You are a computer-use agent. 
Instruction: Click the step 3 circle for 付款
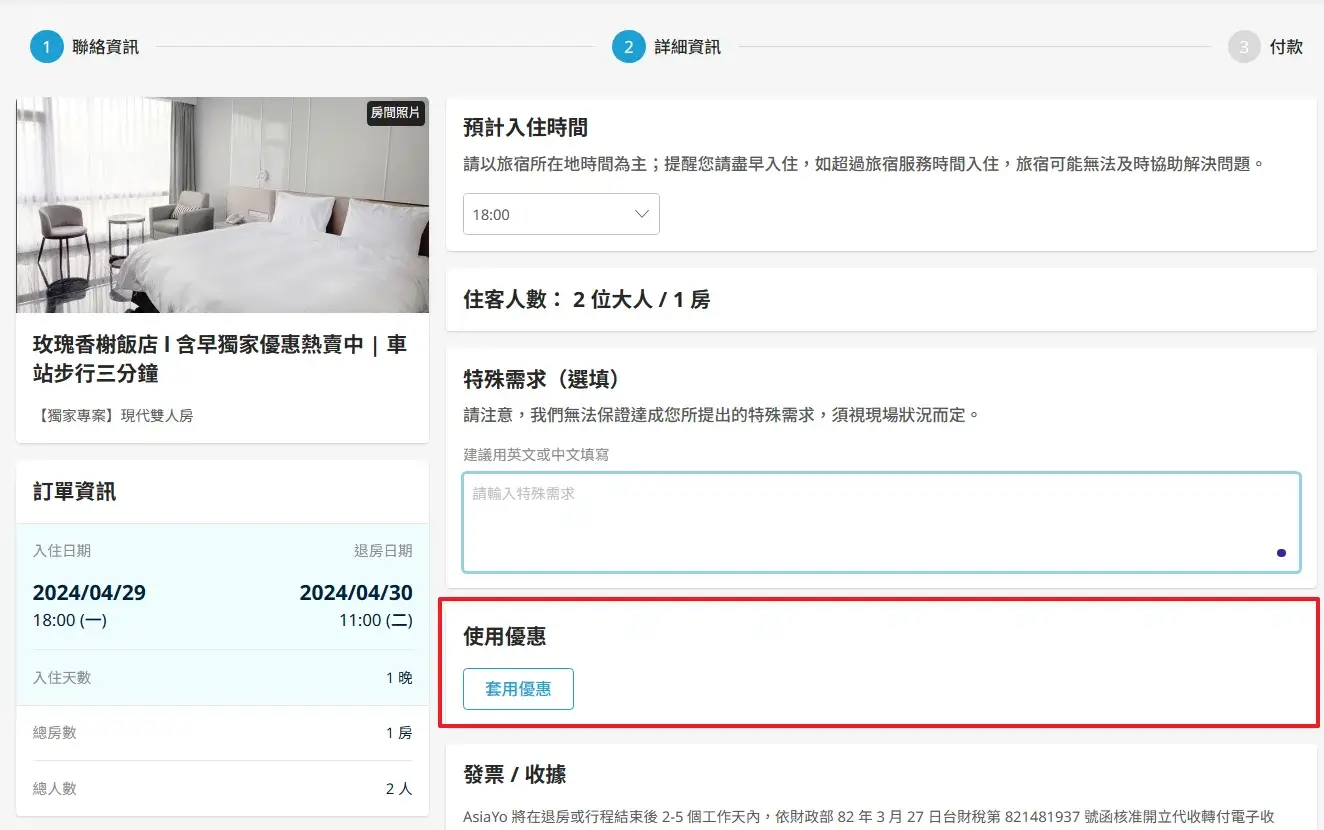pos(1243,47)
